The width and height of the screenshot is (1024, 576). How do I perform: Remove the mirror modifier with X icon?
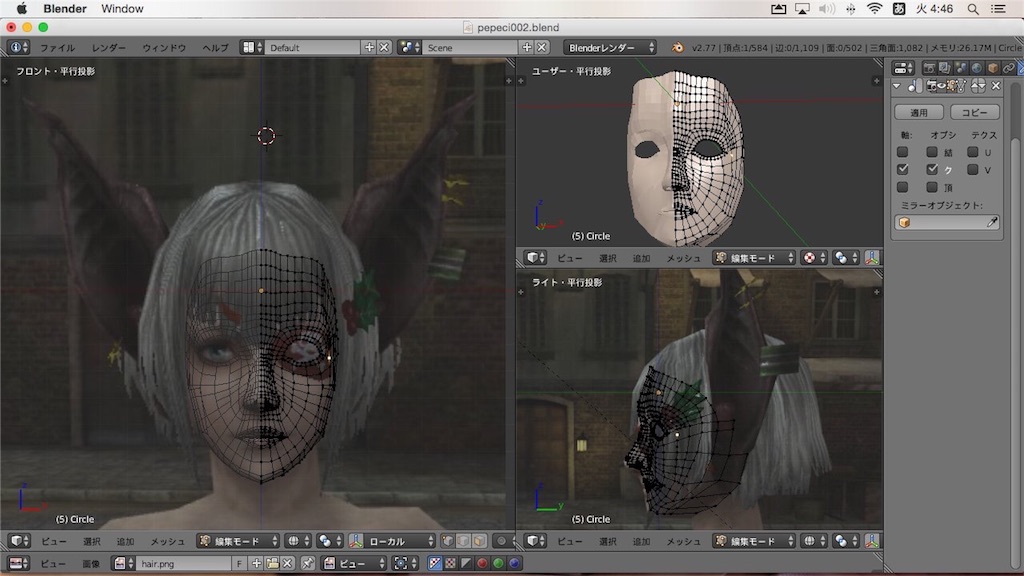tap(996, 86)
